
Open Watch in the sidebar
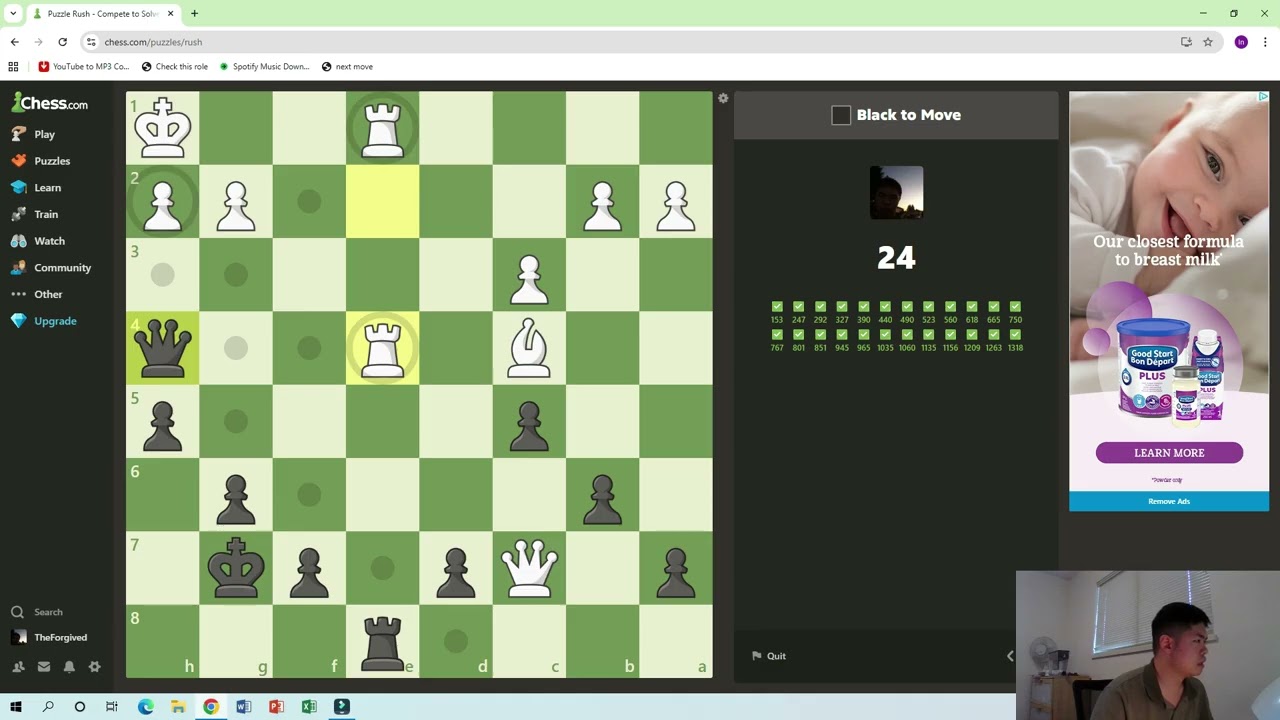tap(38, 241)
